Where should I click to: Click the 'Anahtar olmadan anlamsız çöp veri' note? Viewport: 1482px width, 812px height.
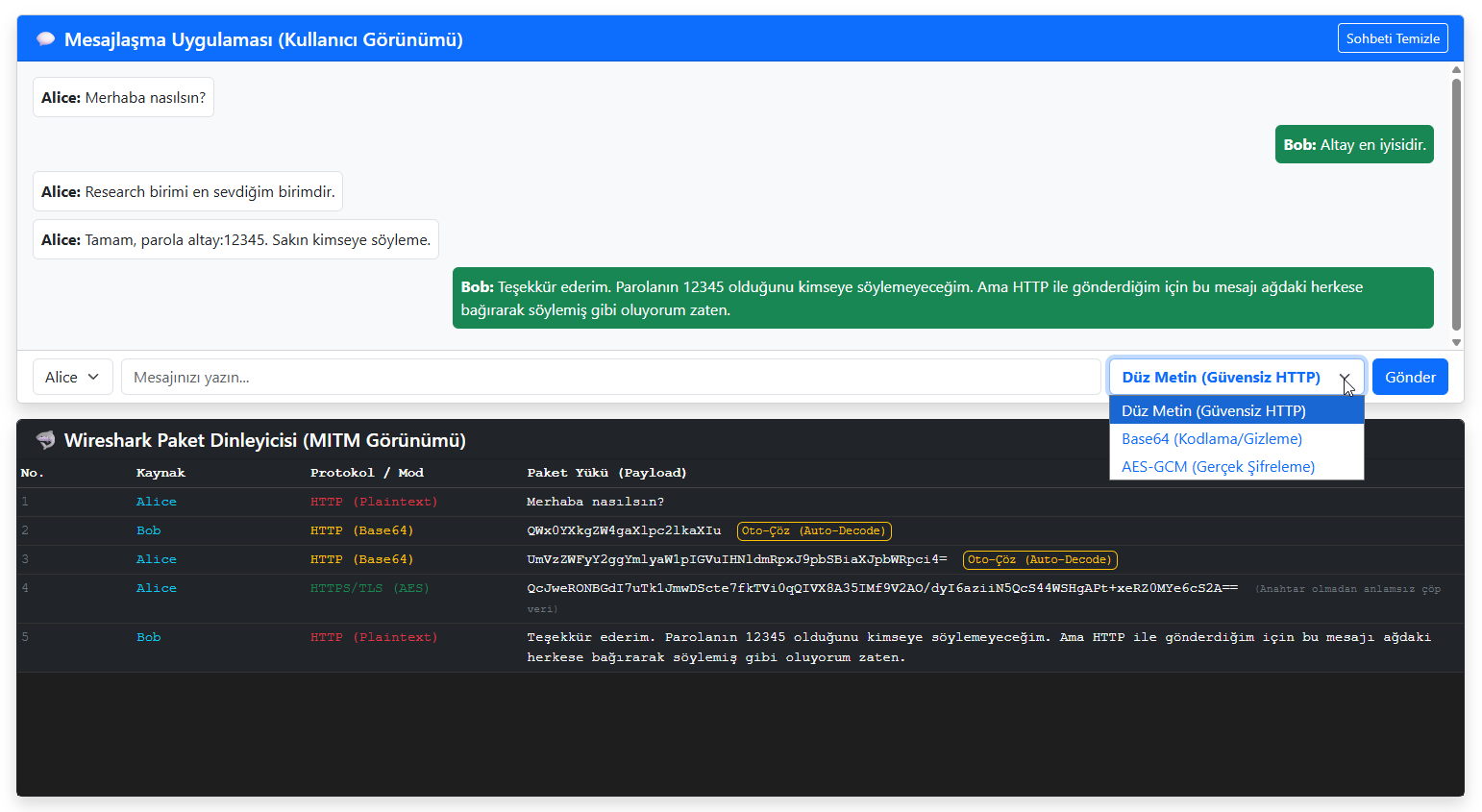(984, 599)
